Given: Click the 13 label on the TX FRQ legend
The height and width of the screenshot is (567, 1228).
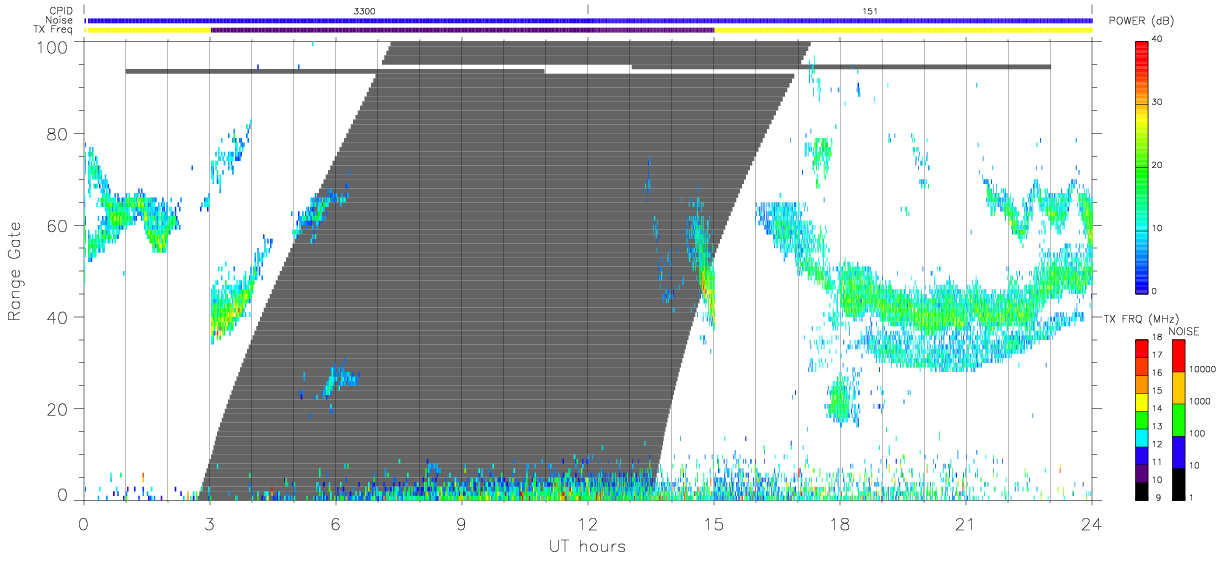Looking at the screenshot, I should [x=1157, y=428].
